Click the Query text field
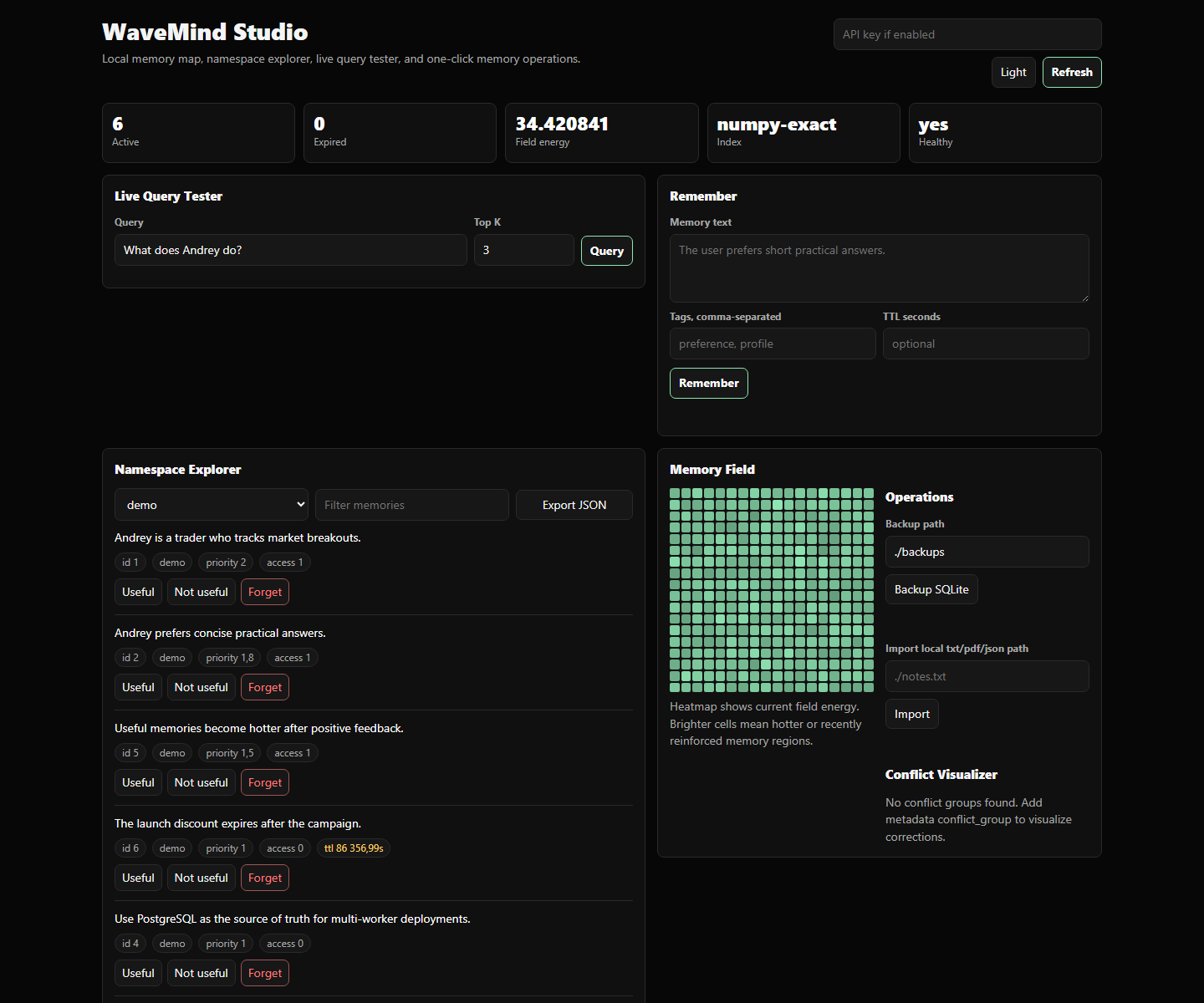 pyautogui.click(x=290, y=250)
